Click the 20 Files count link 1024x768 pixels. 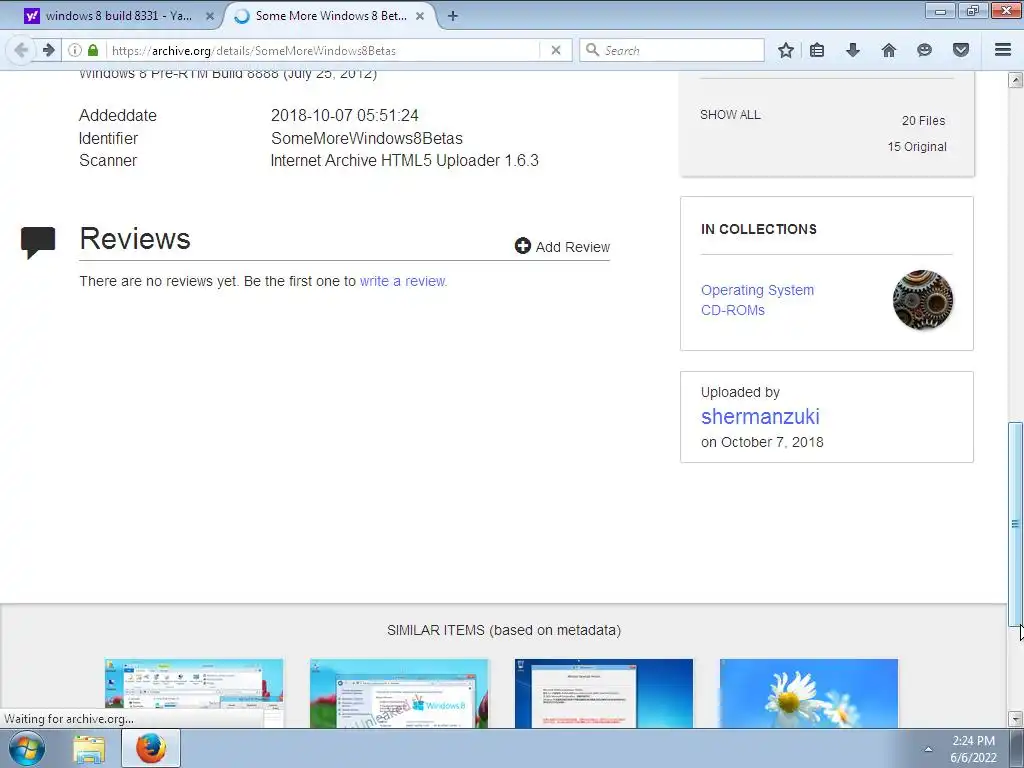(923, 121)
